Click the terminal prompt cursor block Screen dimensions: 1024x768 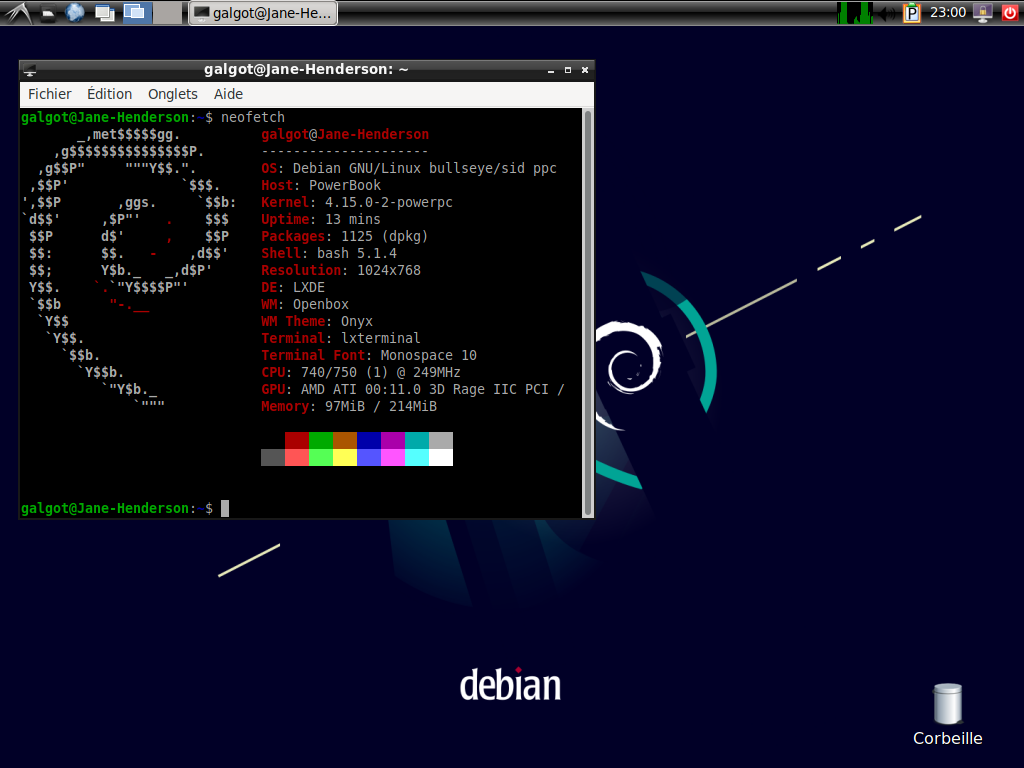[225, 508]
